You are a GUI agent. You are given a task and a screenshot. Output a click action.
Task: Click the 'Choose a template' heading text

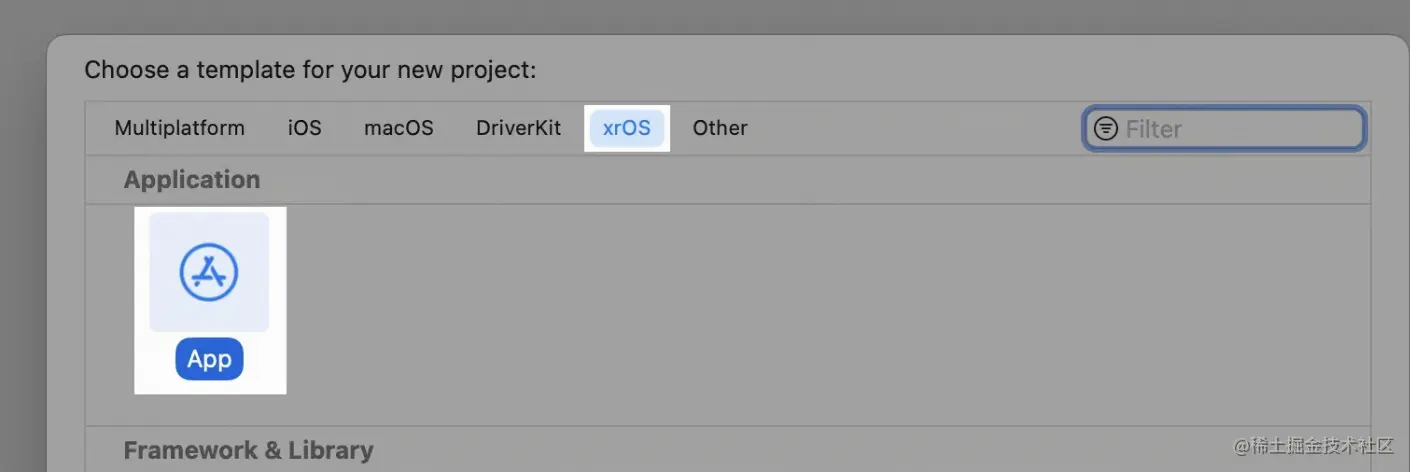(310, 70)
